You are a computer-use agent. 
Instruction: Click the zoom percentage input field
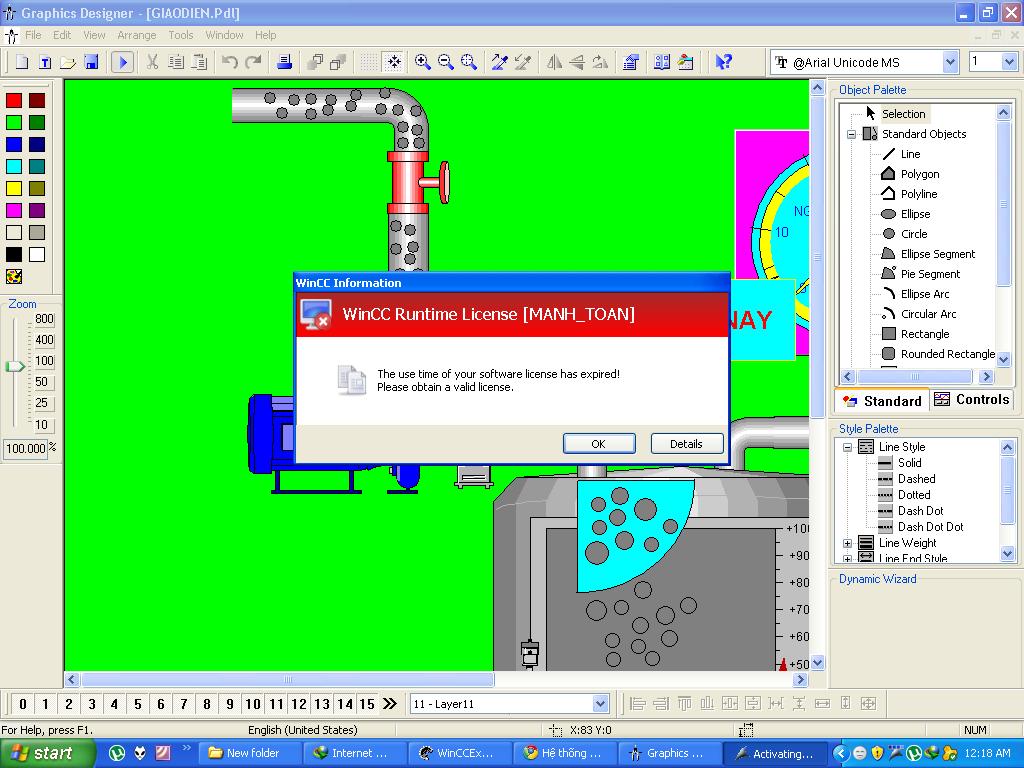pos(25,449)
